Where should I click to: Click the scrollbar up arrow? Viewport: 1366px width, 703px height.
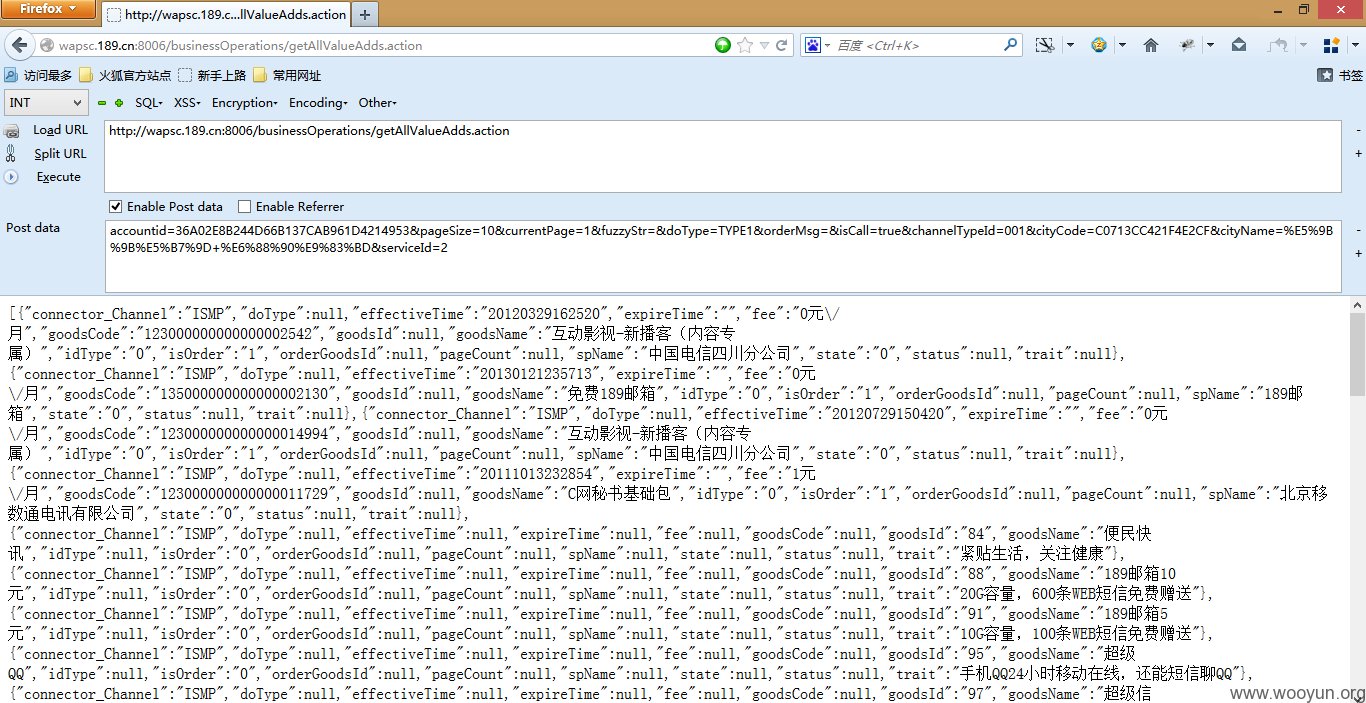click(1357, 305)
